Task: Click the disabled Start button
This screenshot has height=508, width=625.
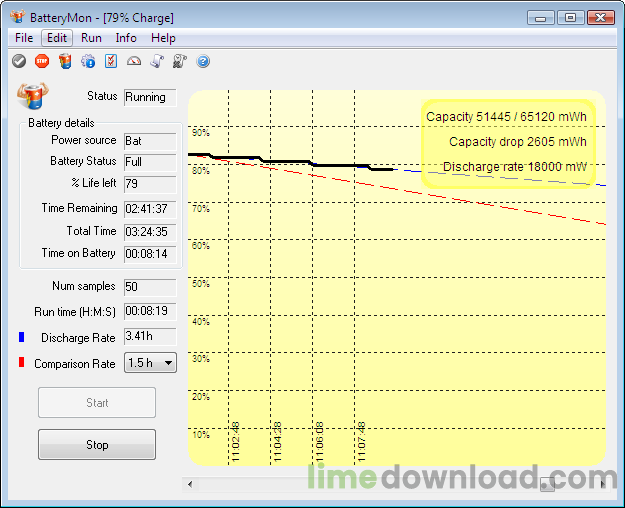Action: point(97,403)
